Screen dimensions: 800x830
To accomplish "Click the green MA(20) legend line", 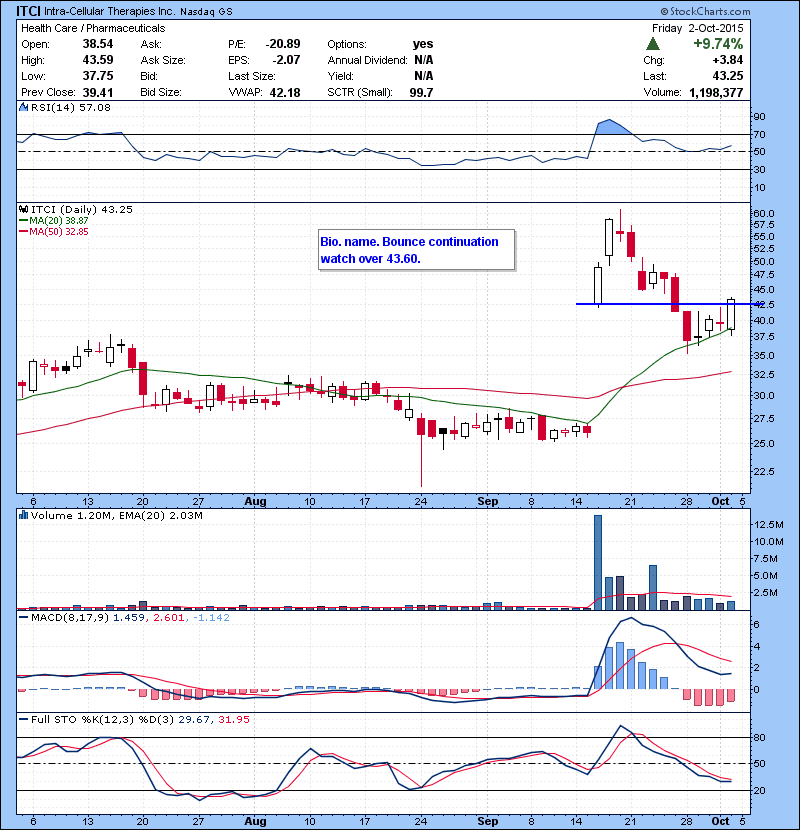I will pyautogui.click(x=24, y=220).
